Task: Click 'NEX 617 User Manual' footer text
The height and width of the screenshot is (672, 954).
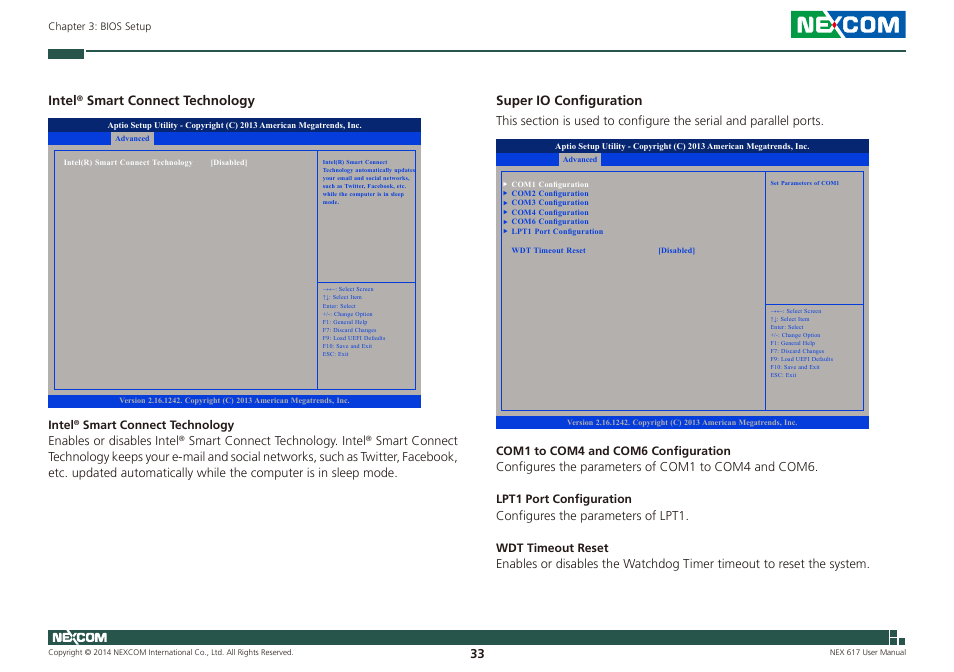Action: point(867,652)
